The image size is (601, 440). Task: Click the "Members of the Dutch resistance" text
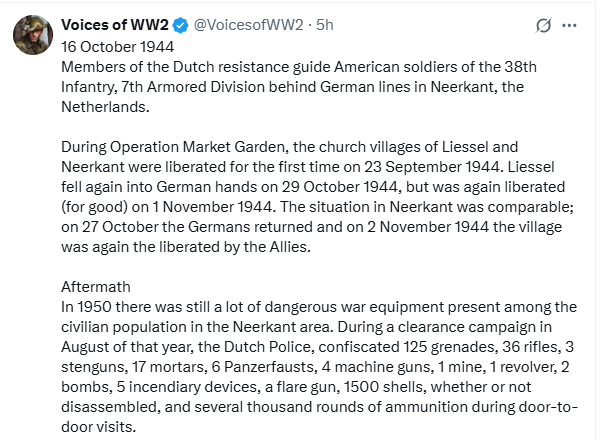[175, 67]
